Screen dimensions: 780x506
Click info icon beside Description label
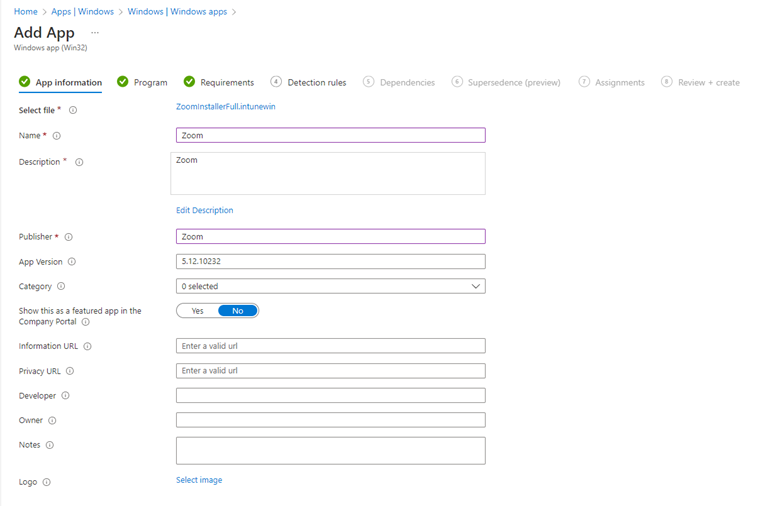pos(79,162)
